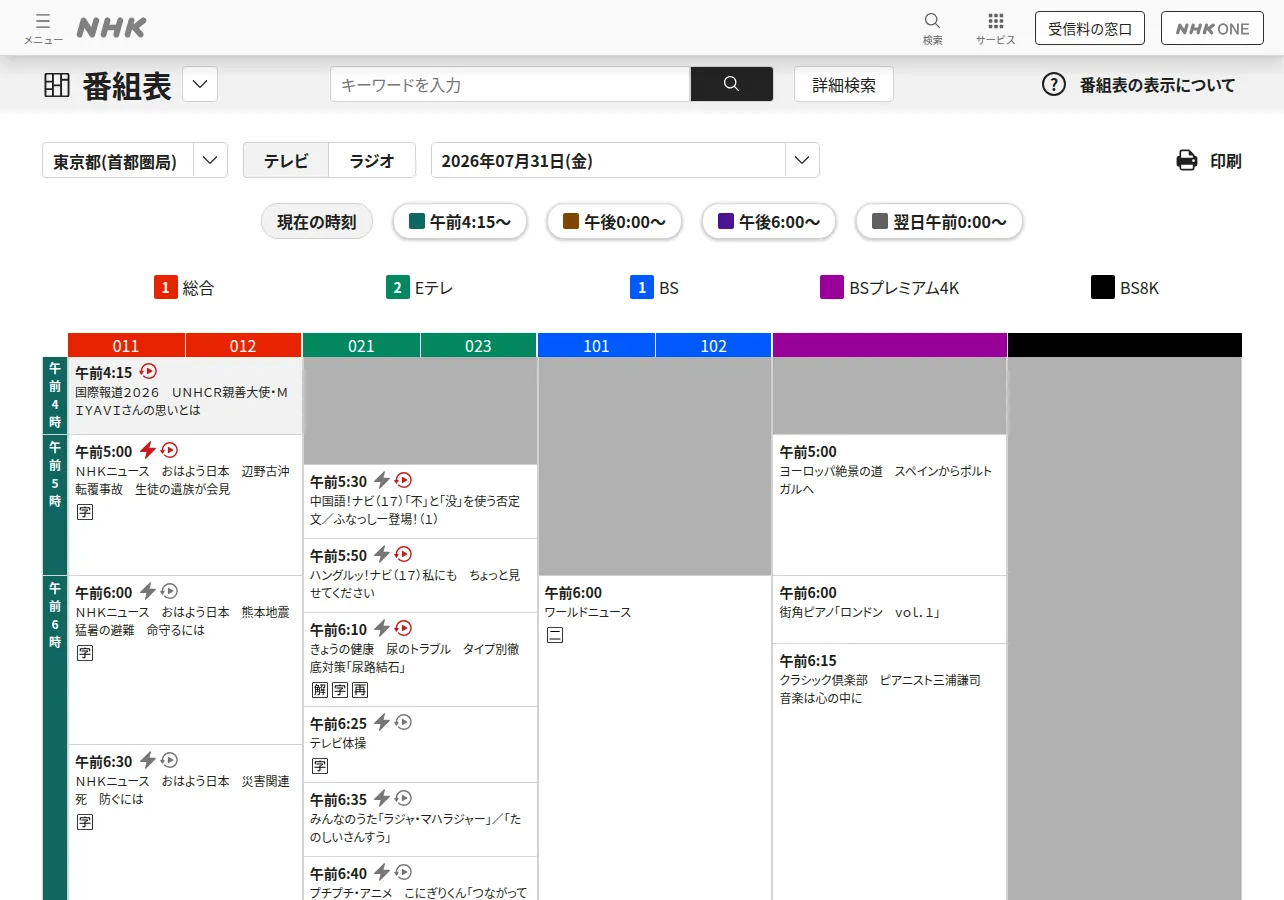
Task: Select the Eテレ channel label
Action: point(419,288)
